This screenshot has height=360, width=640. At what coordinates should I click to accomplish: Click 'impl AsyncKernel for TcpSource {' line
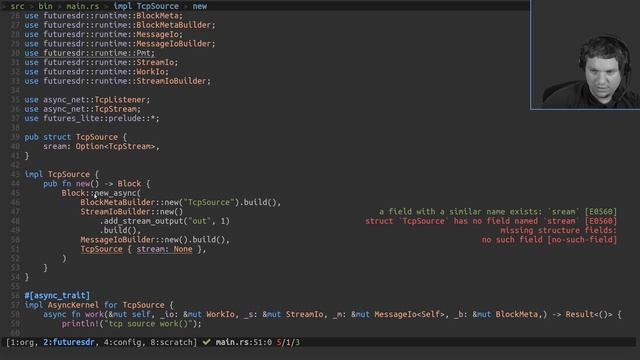point(99,305)
